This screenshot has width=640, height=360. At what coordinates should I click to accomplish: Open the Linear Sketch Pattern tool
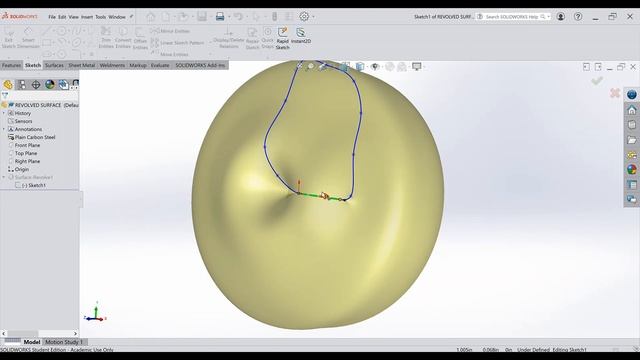[x=178, y=42]
